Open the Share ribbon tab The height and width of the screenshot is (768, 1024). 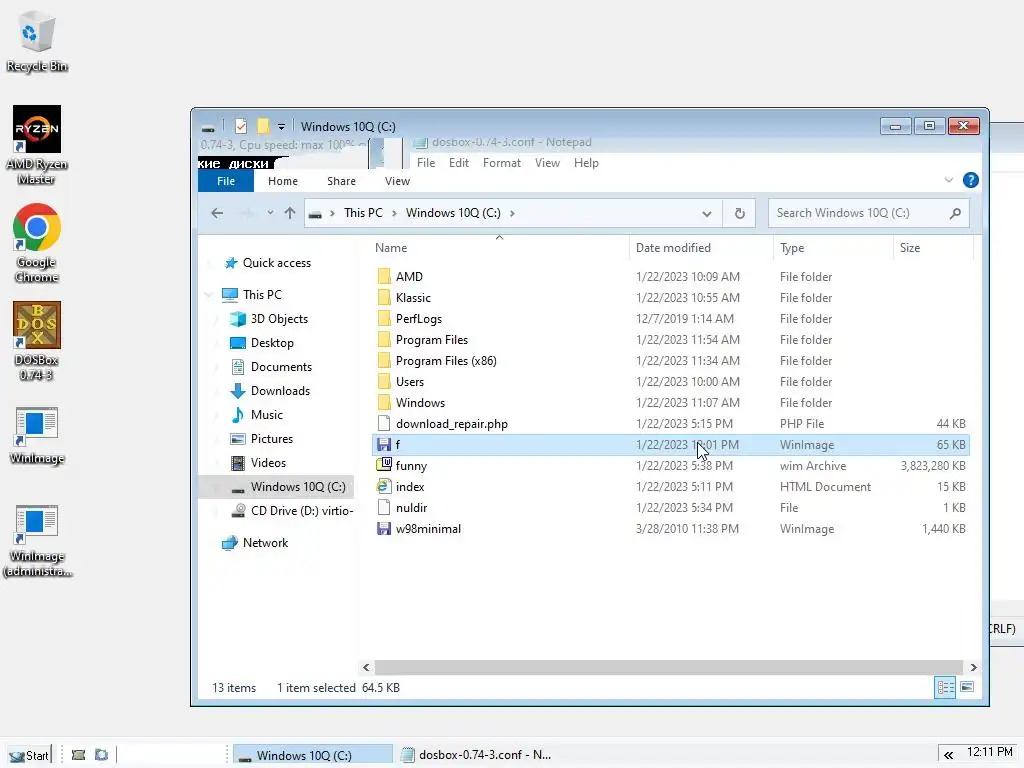[x=342, y=181]
